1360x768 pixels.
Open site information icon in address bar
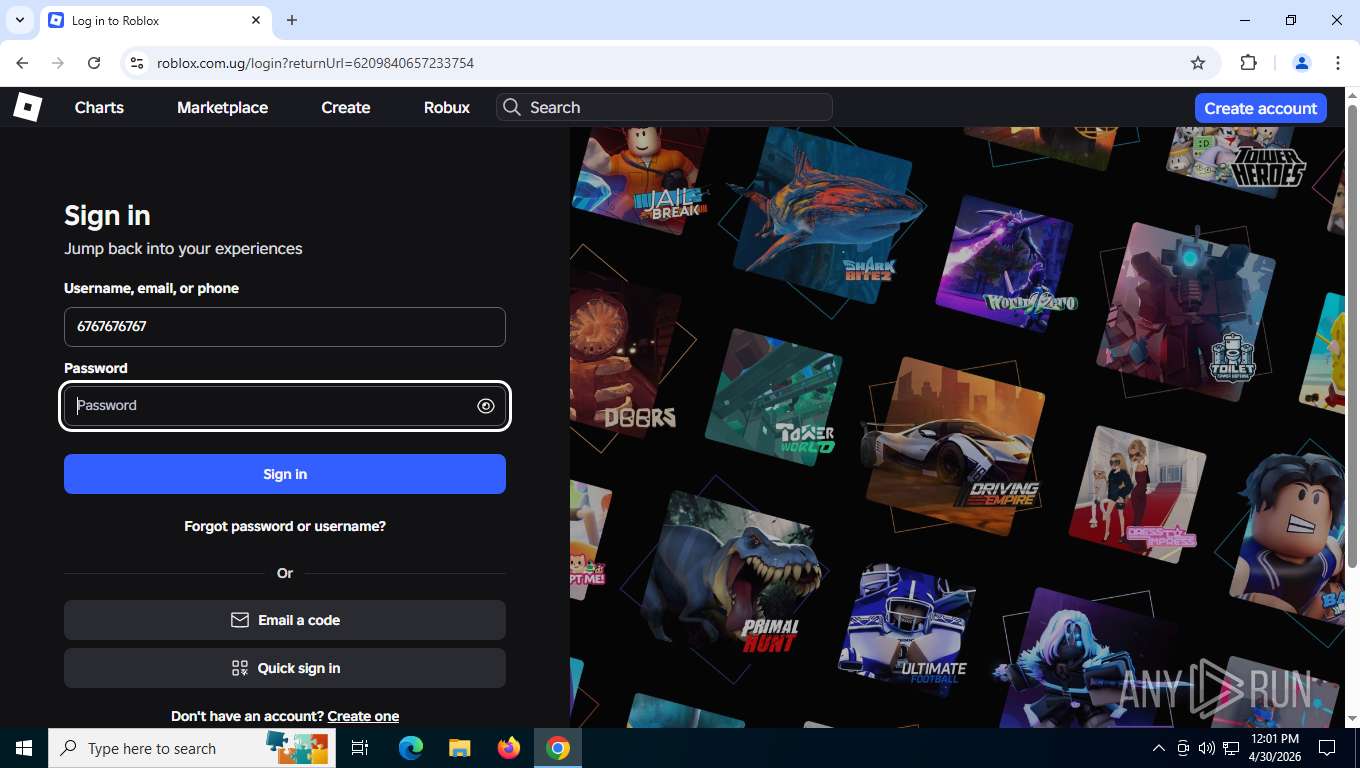tap(138, 63)
